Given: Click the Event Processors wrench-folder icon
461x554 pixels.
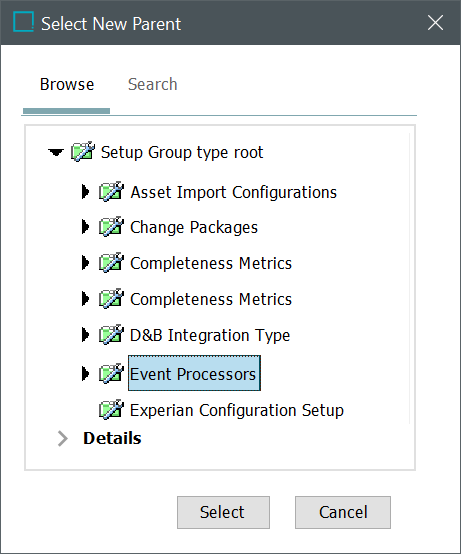Looking at the screenshot, I should click(111, 373).
